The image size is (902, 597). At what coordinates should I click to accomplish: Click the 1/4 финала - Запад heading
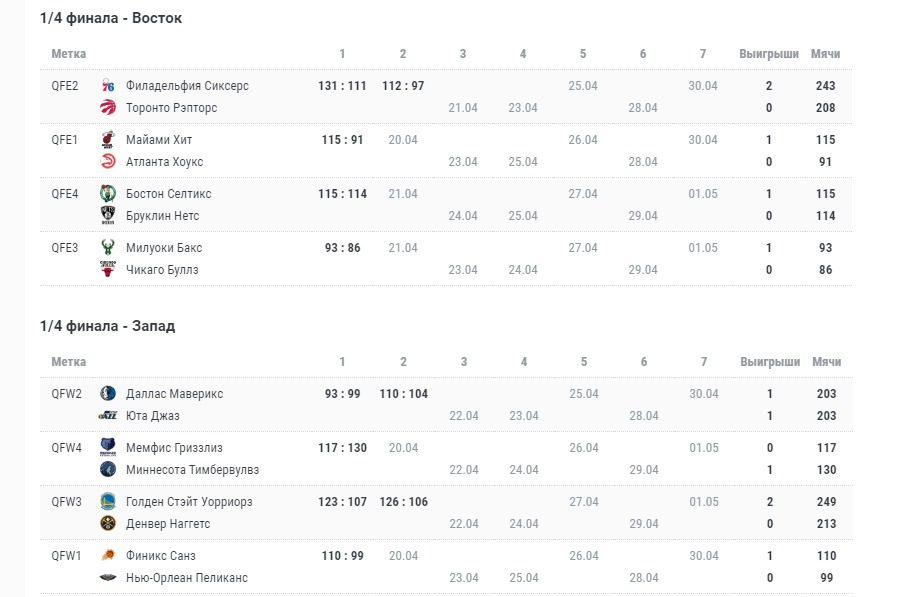[107, 326]
